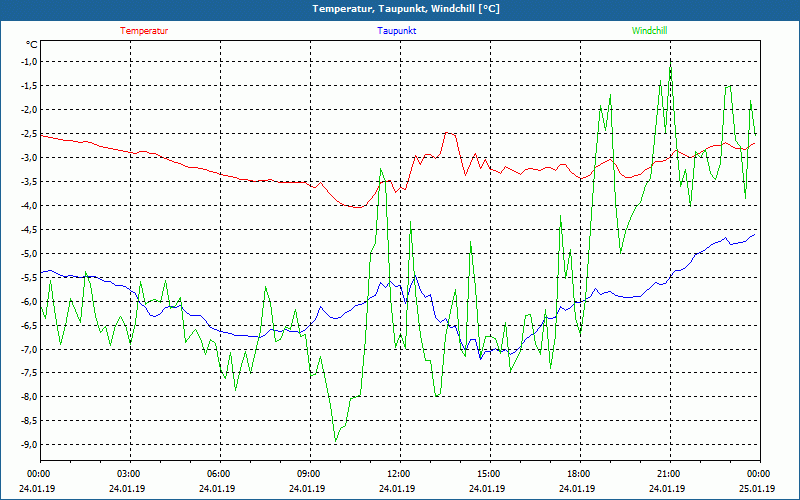
Task: Click the 06:00 time axis label
Action: tap(217, 474)
